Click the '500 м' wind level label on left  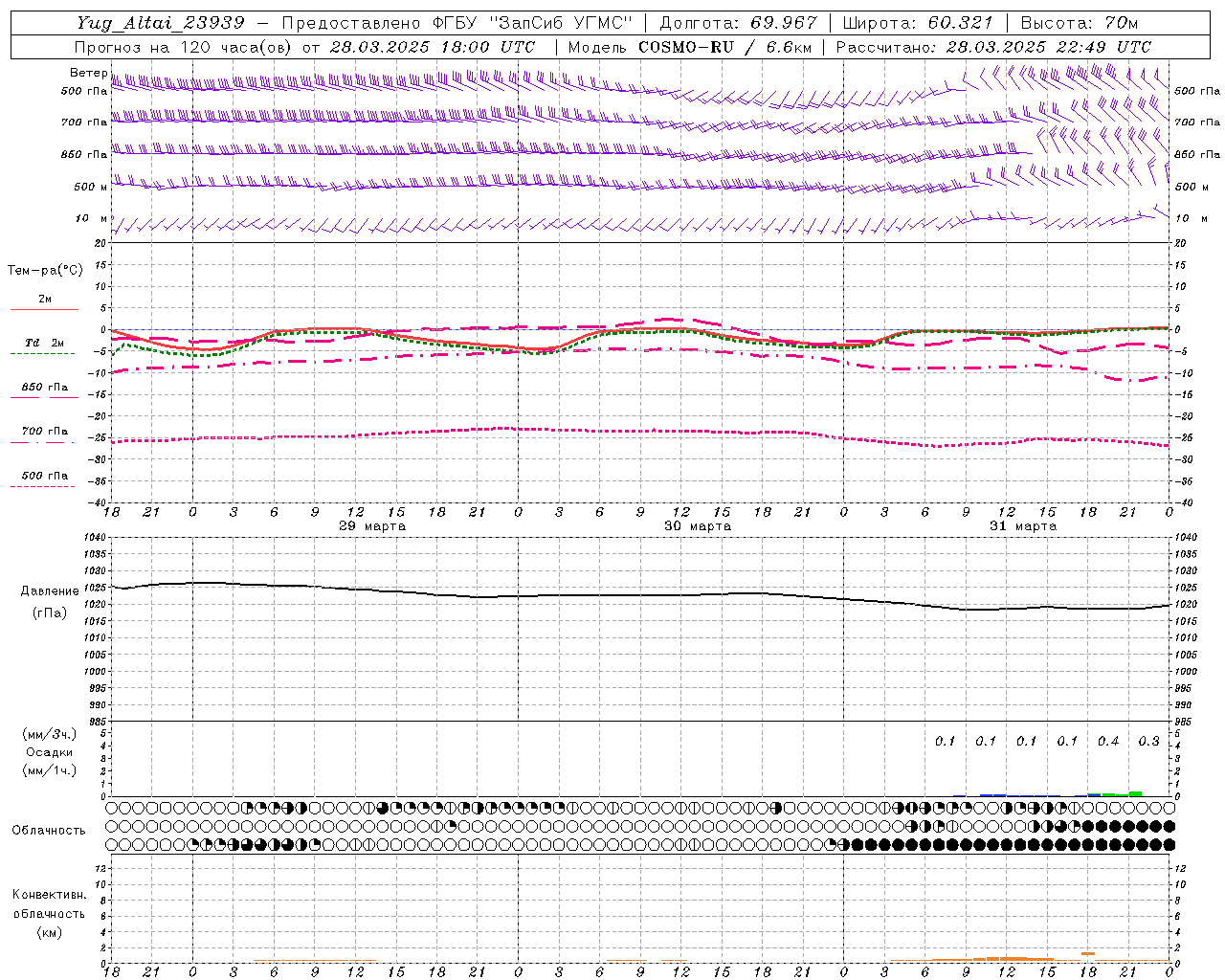(x=91, y=187)
